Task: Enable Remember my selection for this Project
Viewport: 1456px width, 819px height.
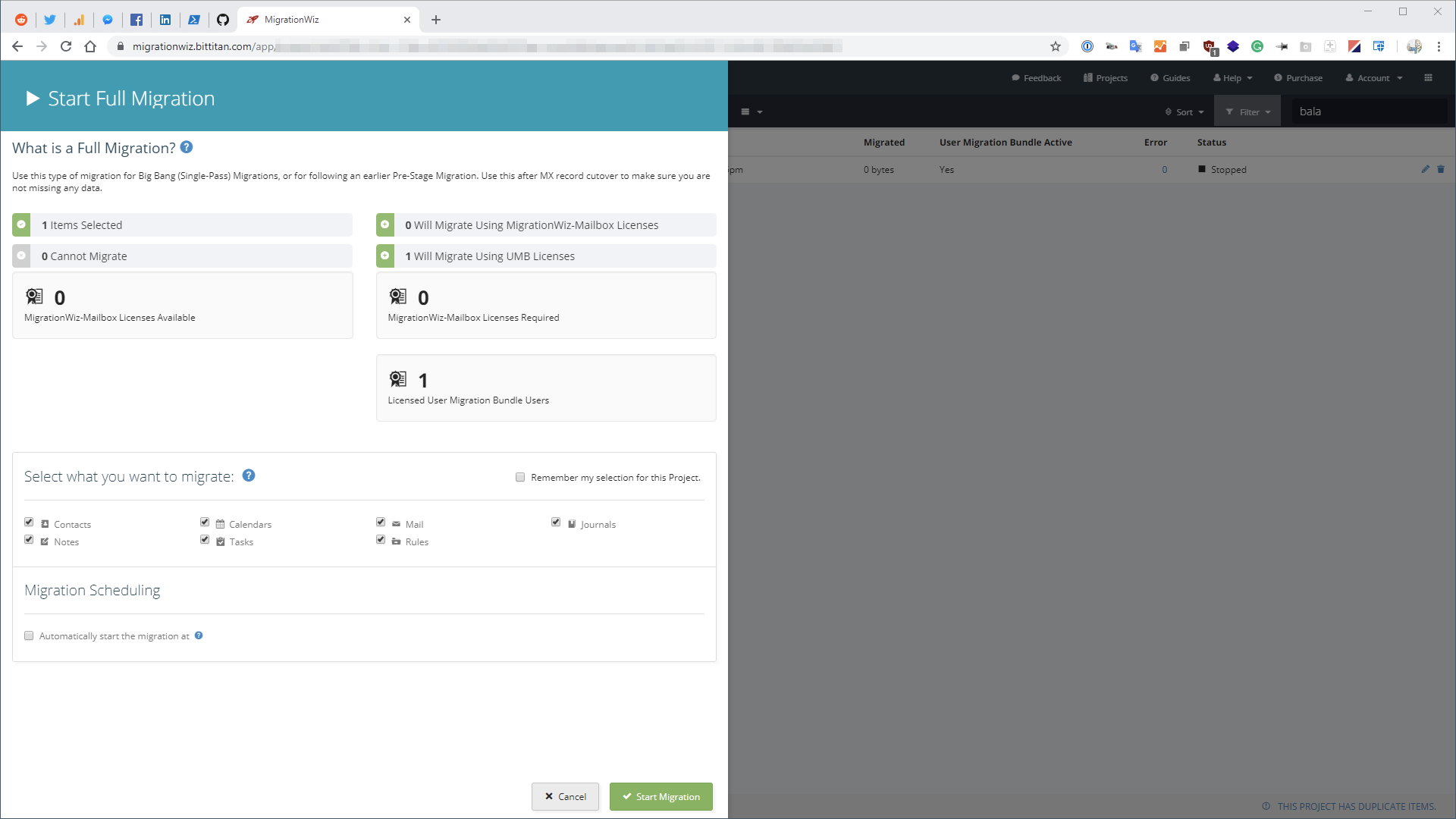Action: (520, 477)
